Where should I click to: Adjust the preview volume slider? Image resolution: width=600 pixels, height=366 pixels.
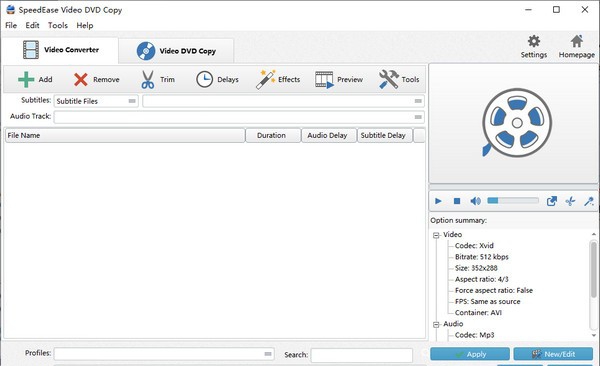(x=513, y=201)
